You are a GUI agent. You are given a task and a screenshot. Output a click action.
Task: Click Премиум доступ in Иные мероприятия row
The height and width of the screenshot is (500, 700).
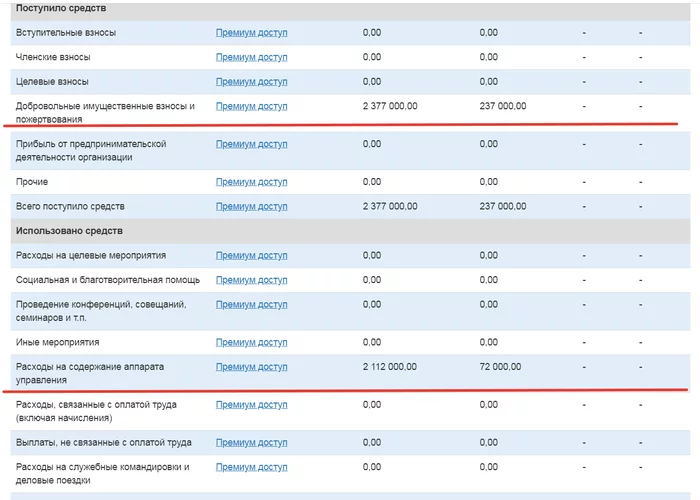[251, 343]
